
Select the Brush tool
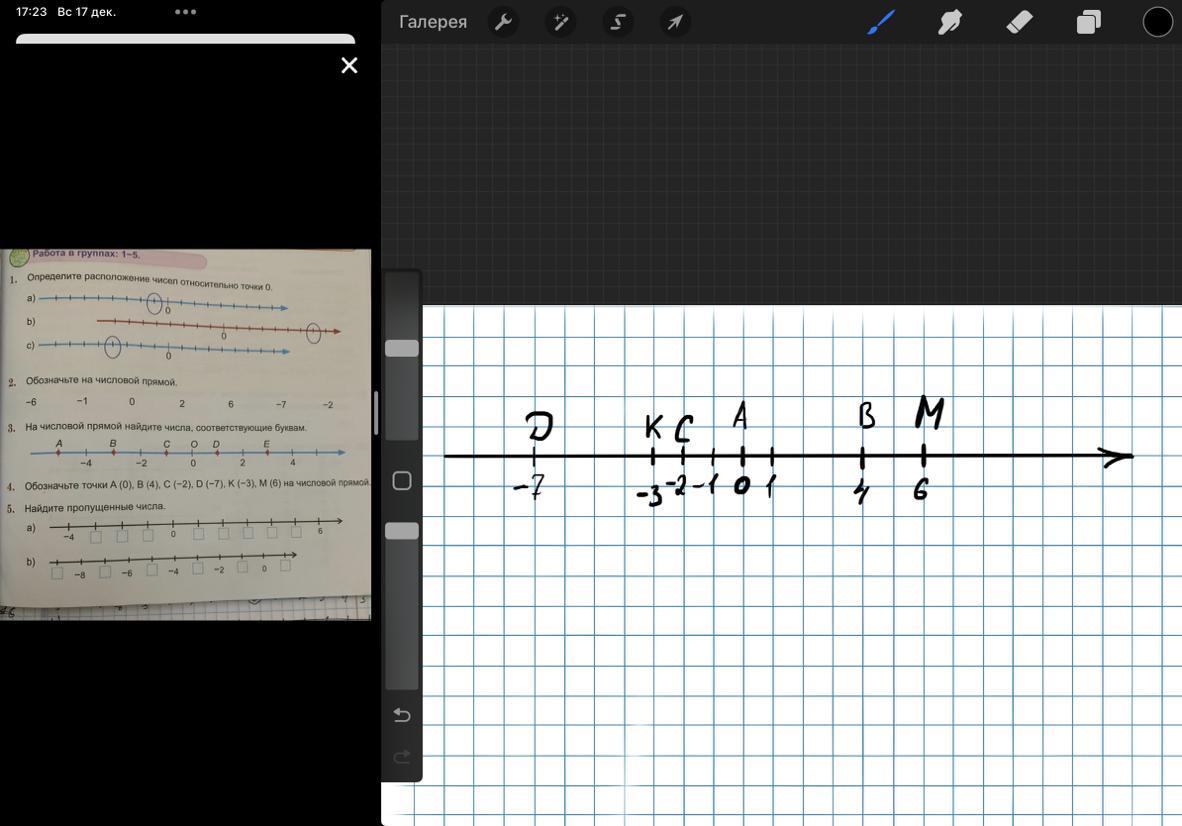coord(880,22)
